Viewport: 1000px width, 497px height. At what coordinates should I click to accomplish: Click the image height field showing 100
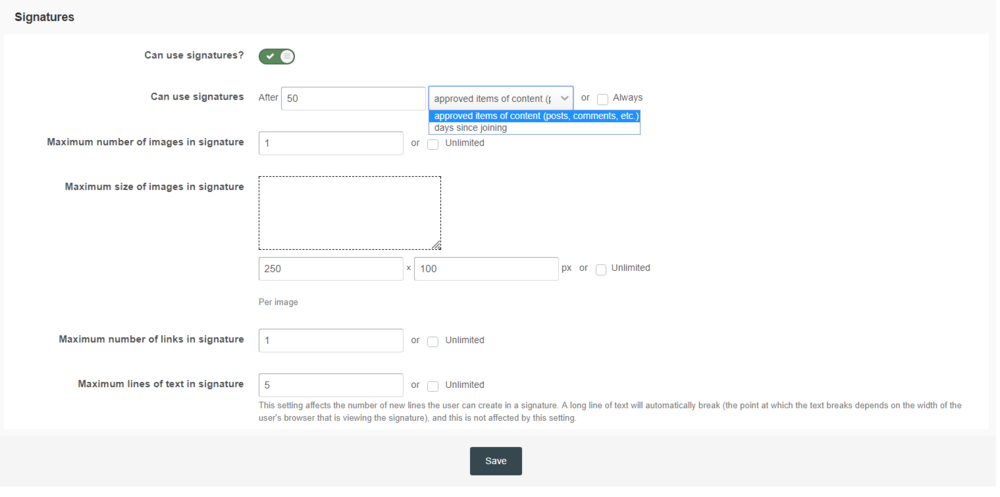pyautogui.click(x=486, y=269)
